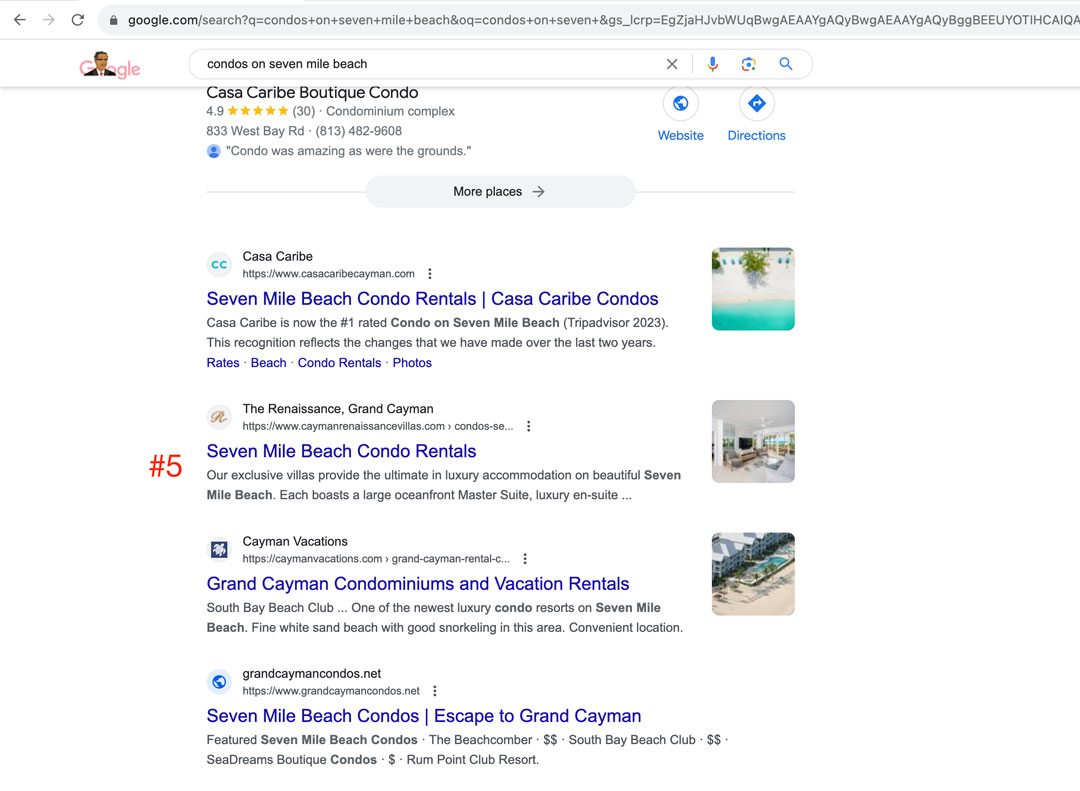1080x791 pixels.
Task: Click the Cayman Vacations favicon
Action: pos(219,549)
